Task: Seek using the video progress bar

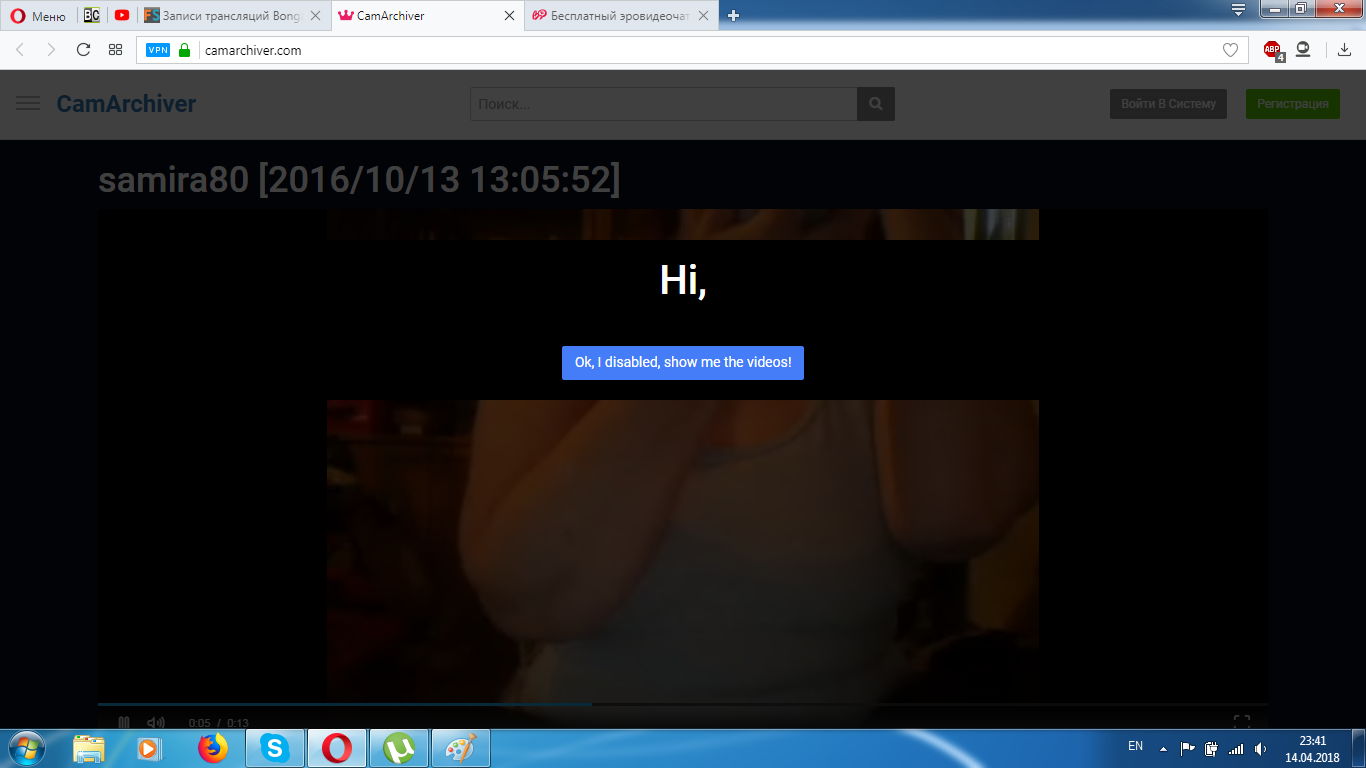Action: point(683,705)
